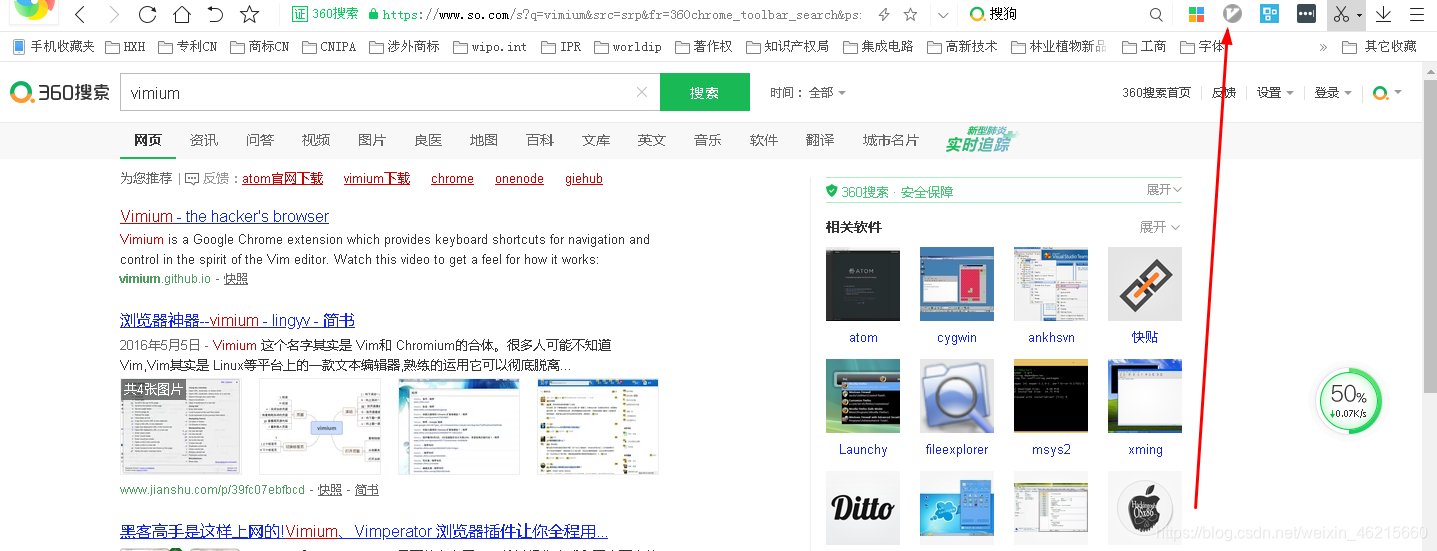The height and width of the screenshot is (551, 1437).
Task: Open the Vimium - the hacker's browser result
Action: click(224, 216)
